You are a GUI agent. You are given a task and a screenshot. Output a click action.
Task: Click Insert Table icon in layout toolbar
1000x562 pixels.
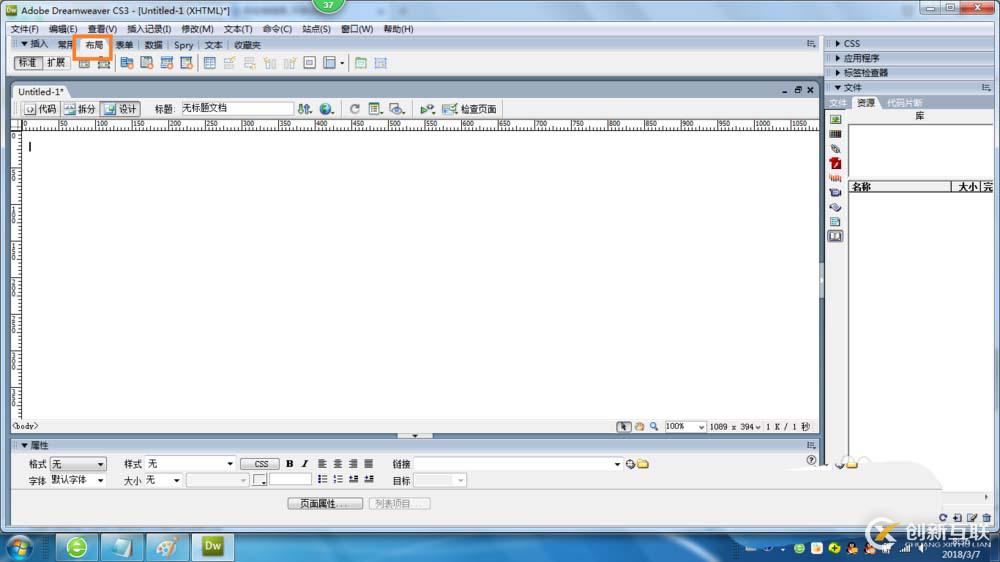tap(209, 63)
